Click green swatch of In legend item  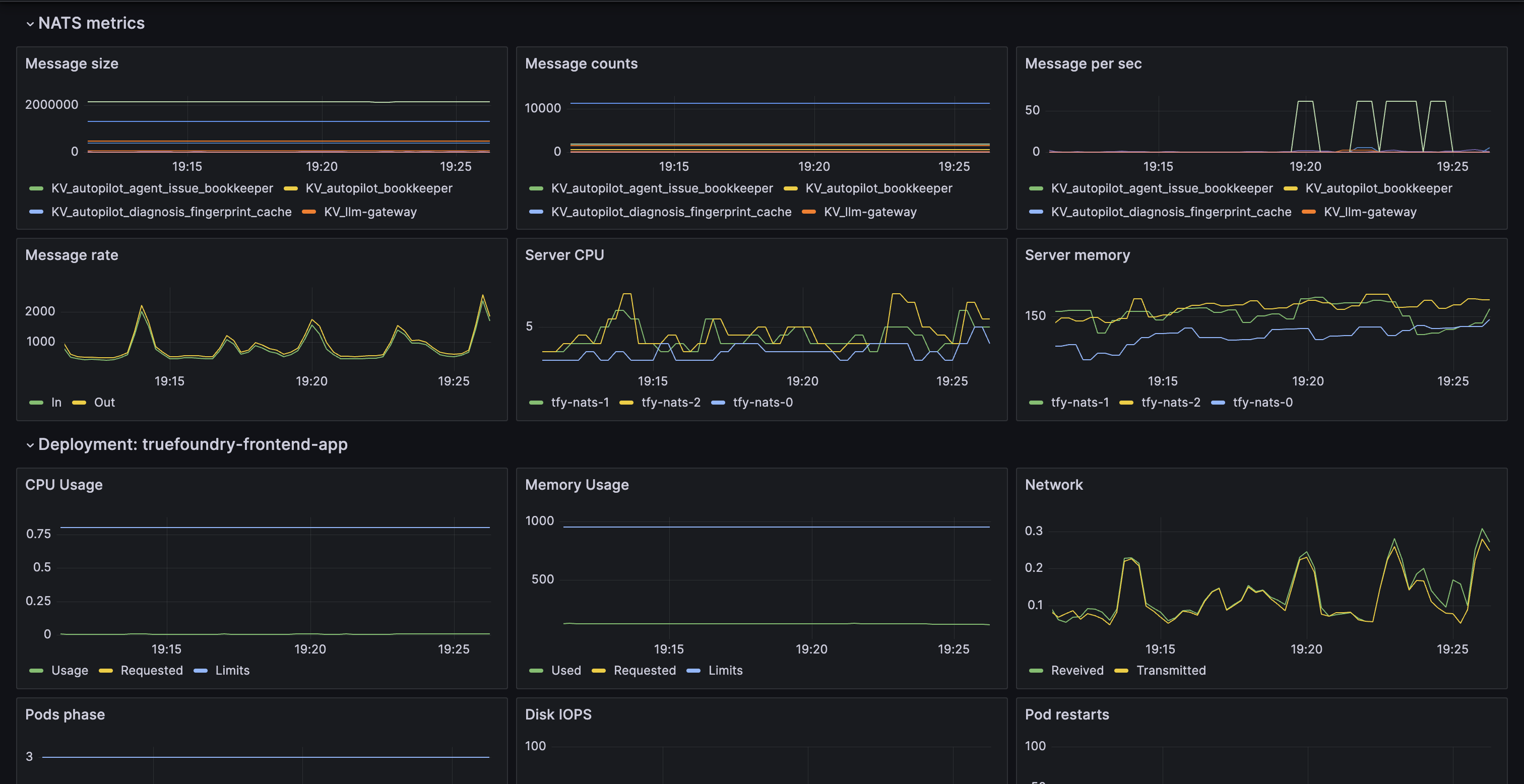36,403
